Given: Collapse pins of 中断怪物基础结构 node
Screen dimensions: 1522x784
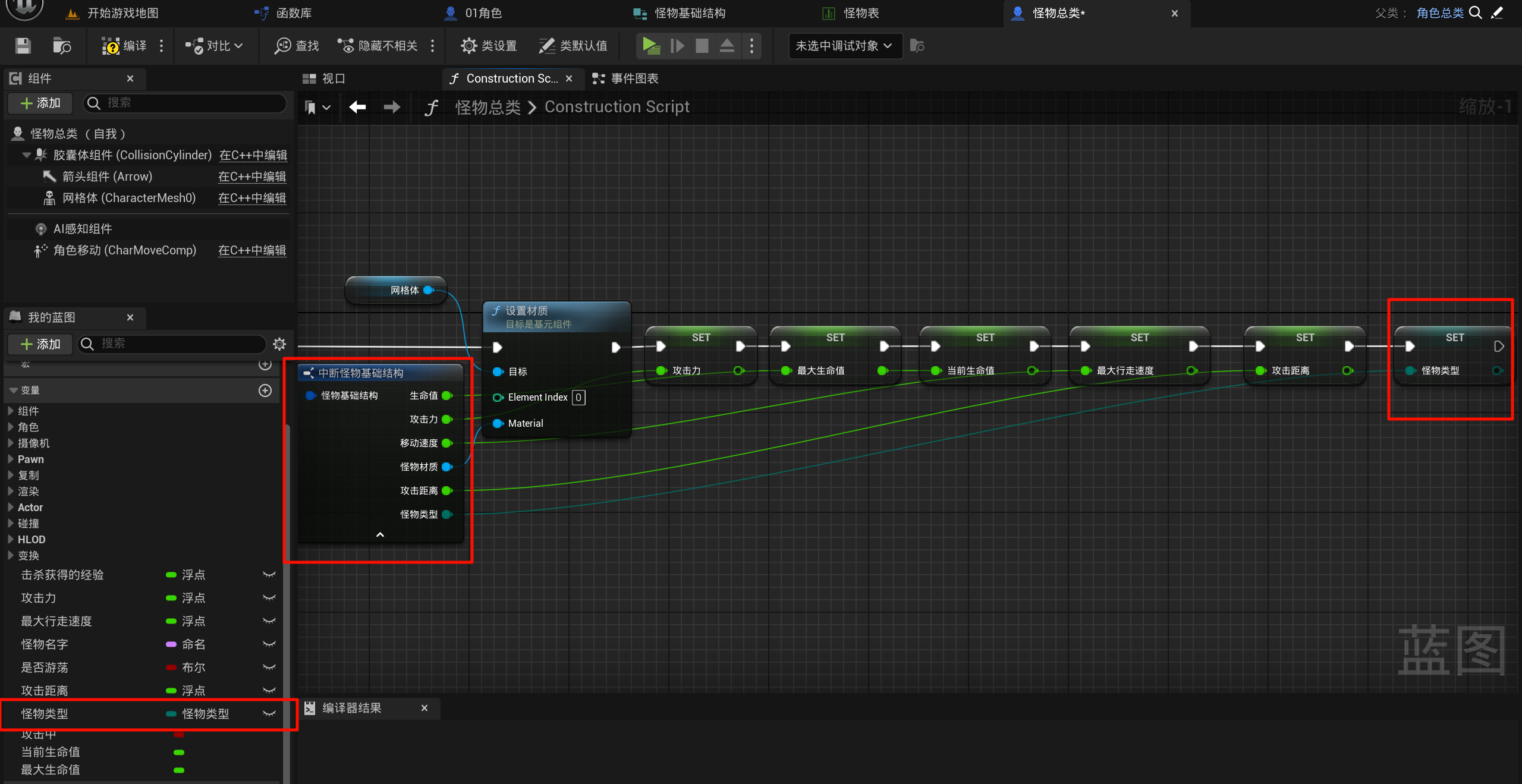Looking at the screenshot, I should point(380,534).
